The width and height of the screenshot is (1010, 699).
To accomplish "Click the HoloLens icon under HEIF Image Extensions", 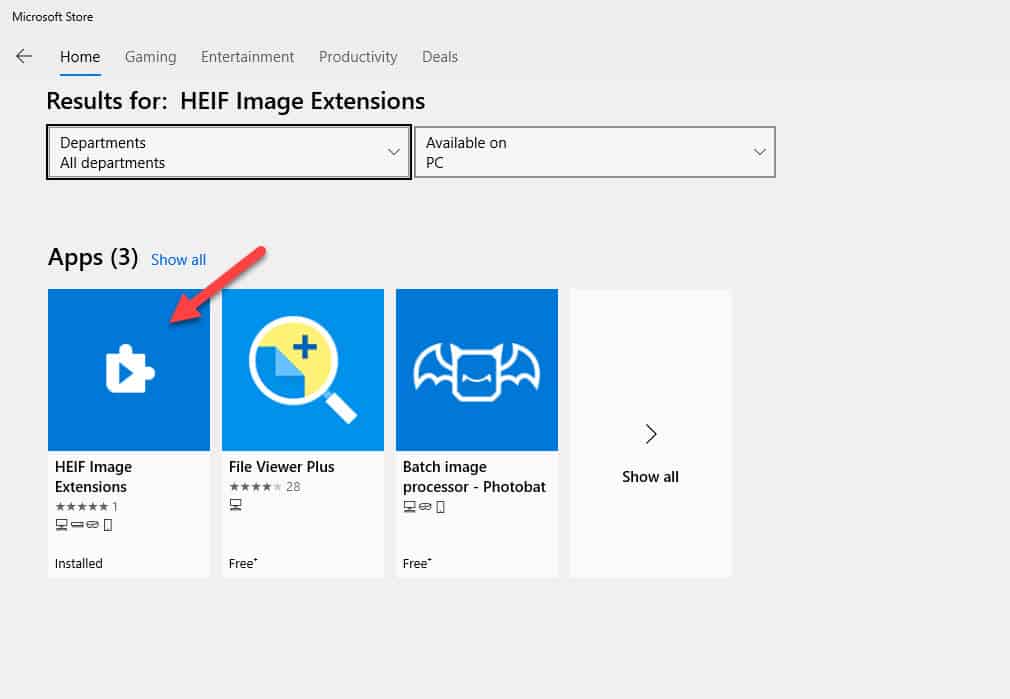I will (x=93, y=524).
